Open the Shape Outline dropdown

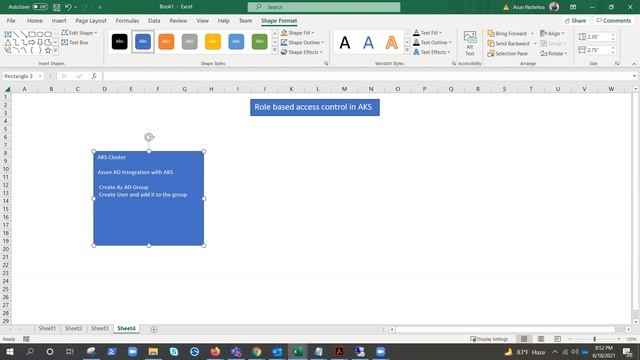click(302, 42)
